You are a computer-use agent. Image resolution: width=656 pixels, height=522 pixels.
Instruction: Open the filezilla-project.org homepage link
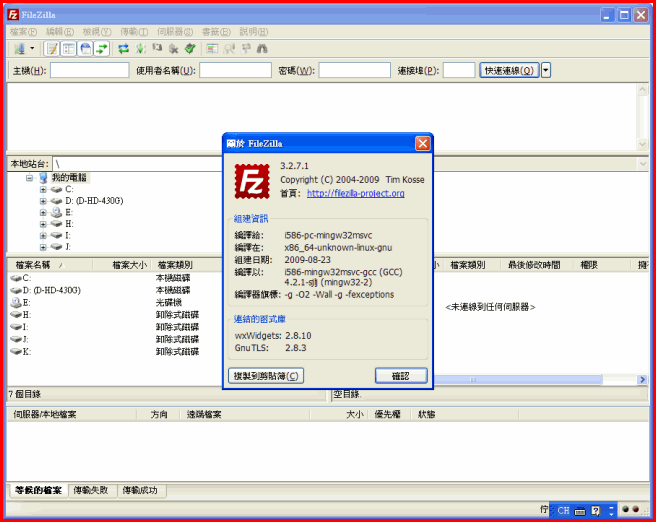pos(355,193)
